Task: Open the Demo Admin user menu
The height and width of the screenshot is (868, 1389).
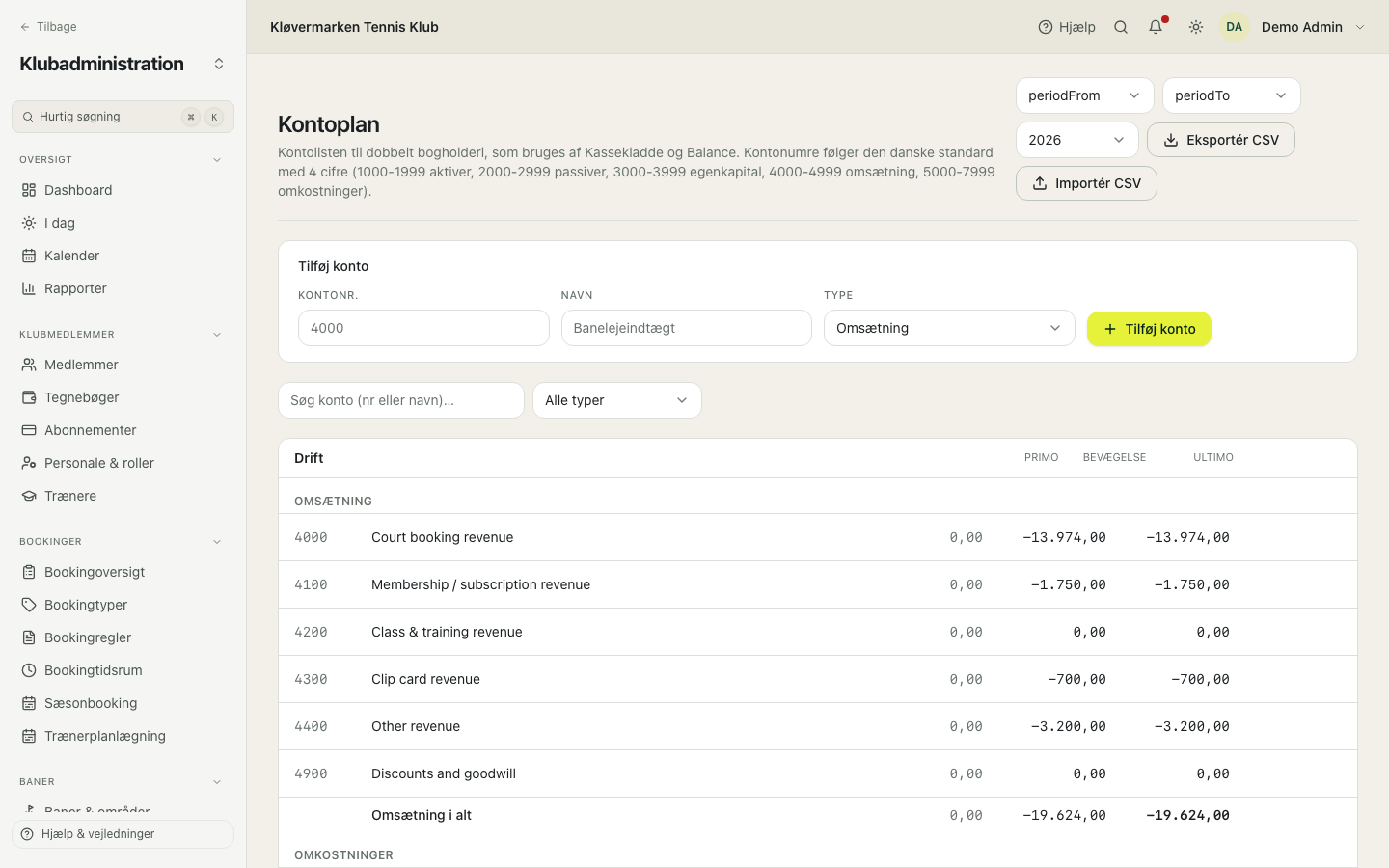Action: pyautogui.click(x=1294, y=27)
